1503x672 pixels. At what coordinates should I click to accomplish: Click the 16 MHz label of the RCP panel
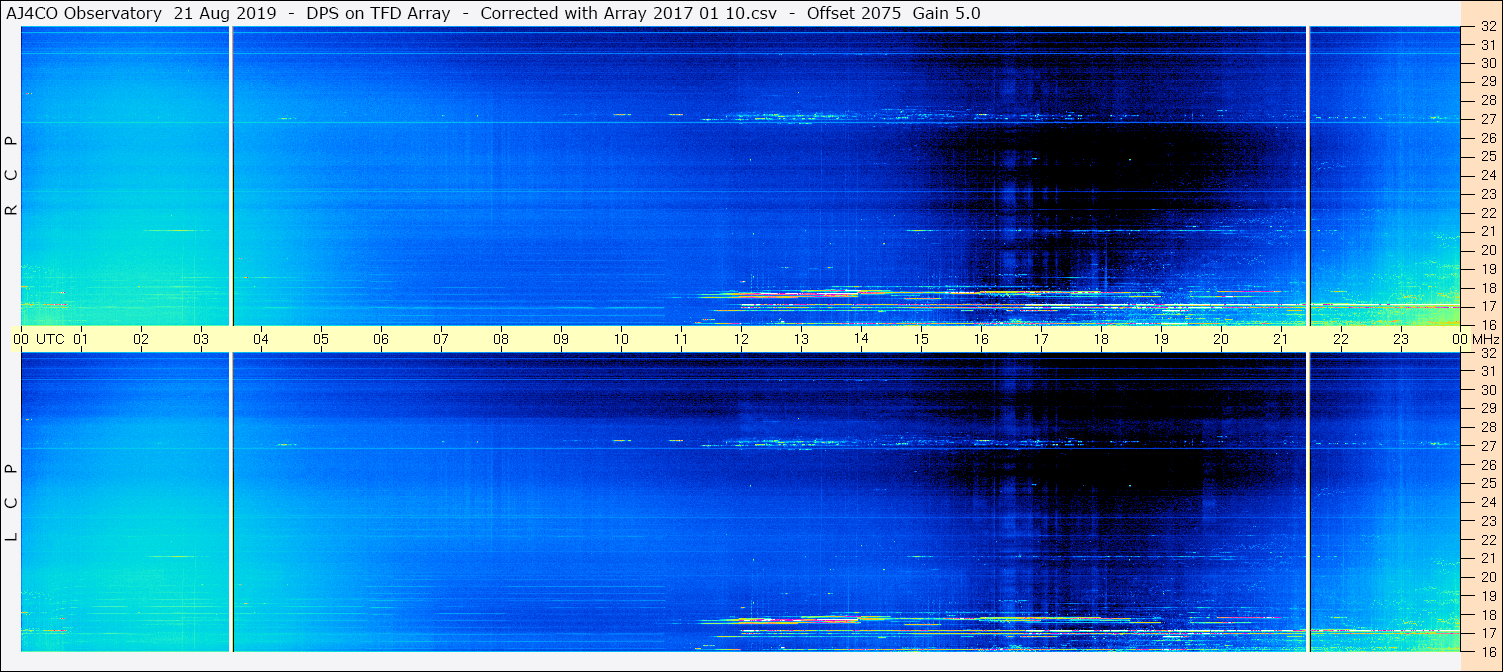1488,325
